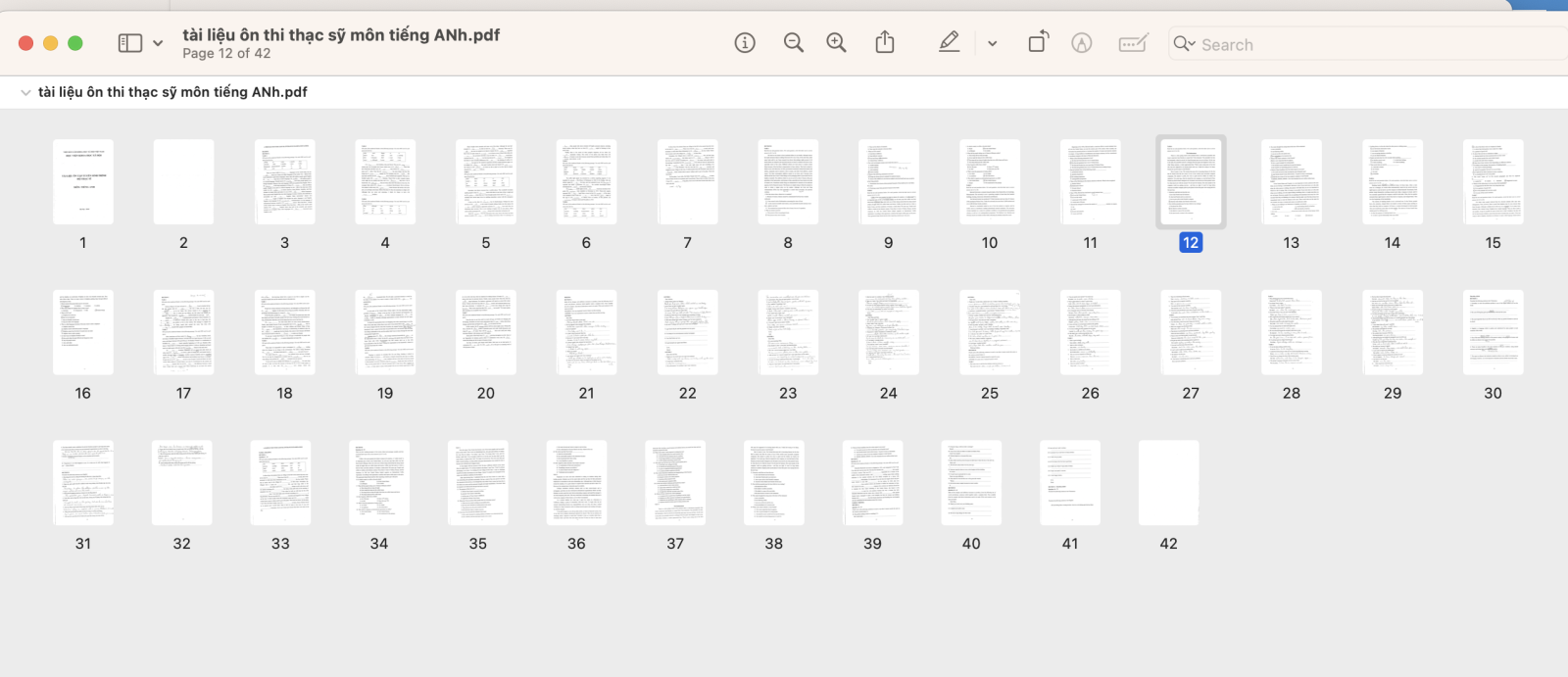Select page 1 cover thumbnail
1568x677 pixels.
tap(83, 182)
